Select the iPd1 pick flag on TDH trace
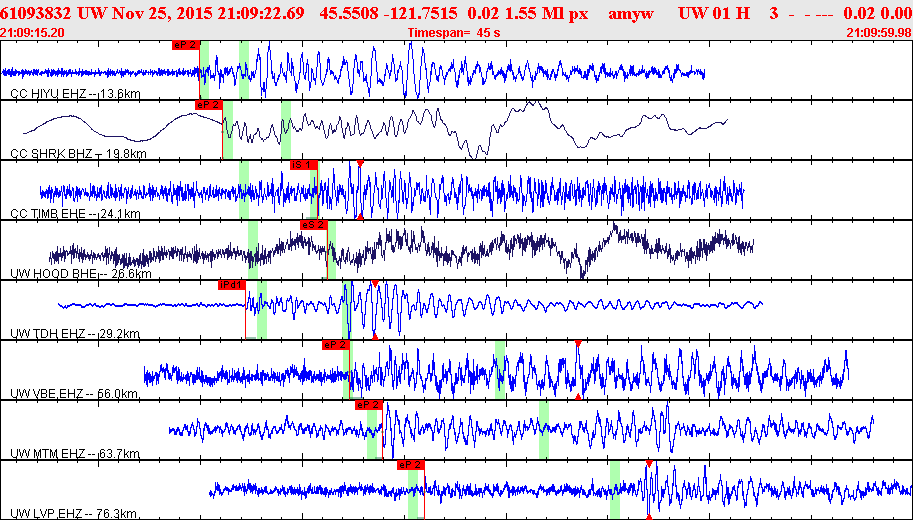The height and width of the screenshot is (520, 913). [232, 285]
